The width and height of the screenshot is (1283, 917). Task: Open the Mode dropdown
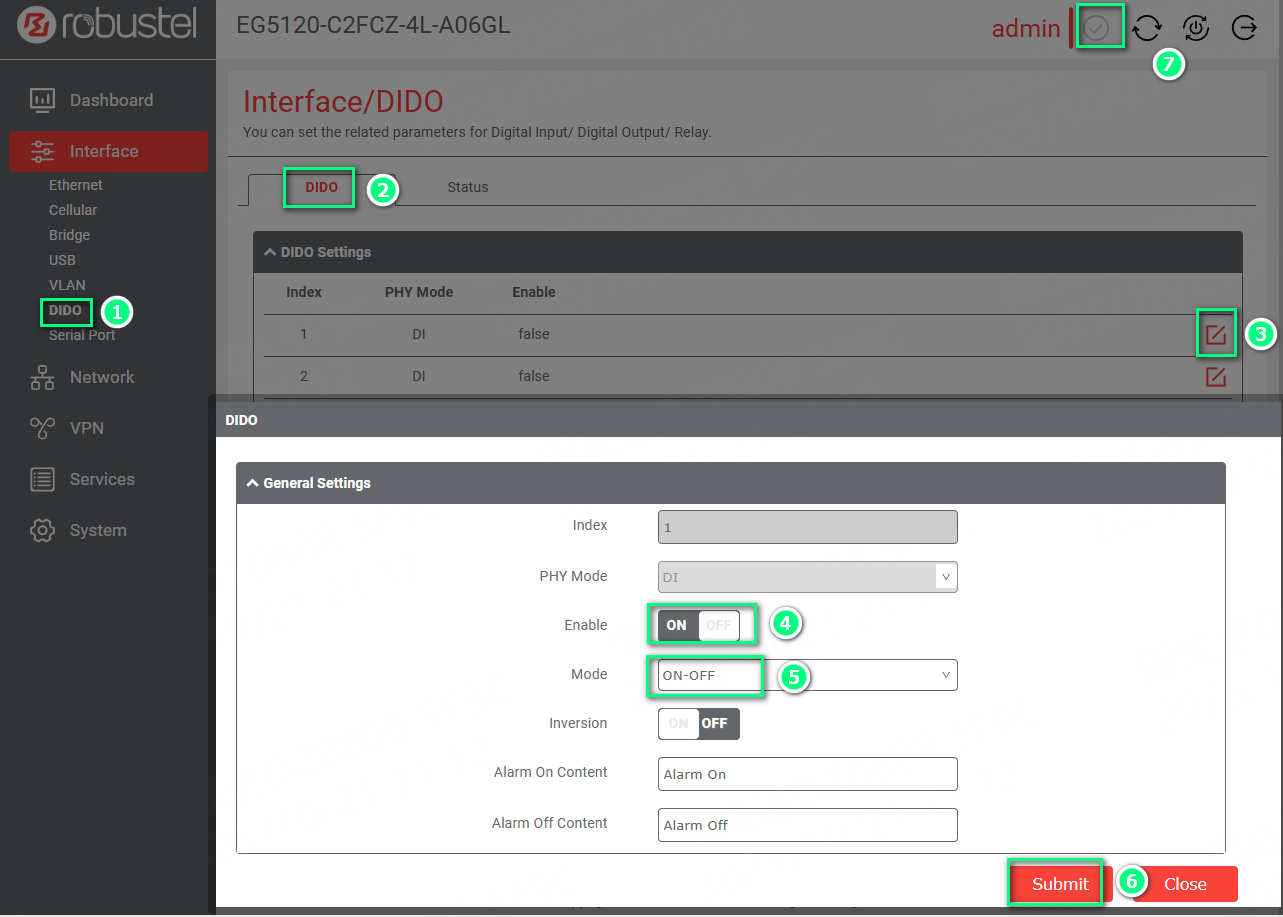pos(807,675)
